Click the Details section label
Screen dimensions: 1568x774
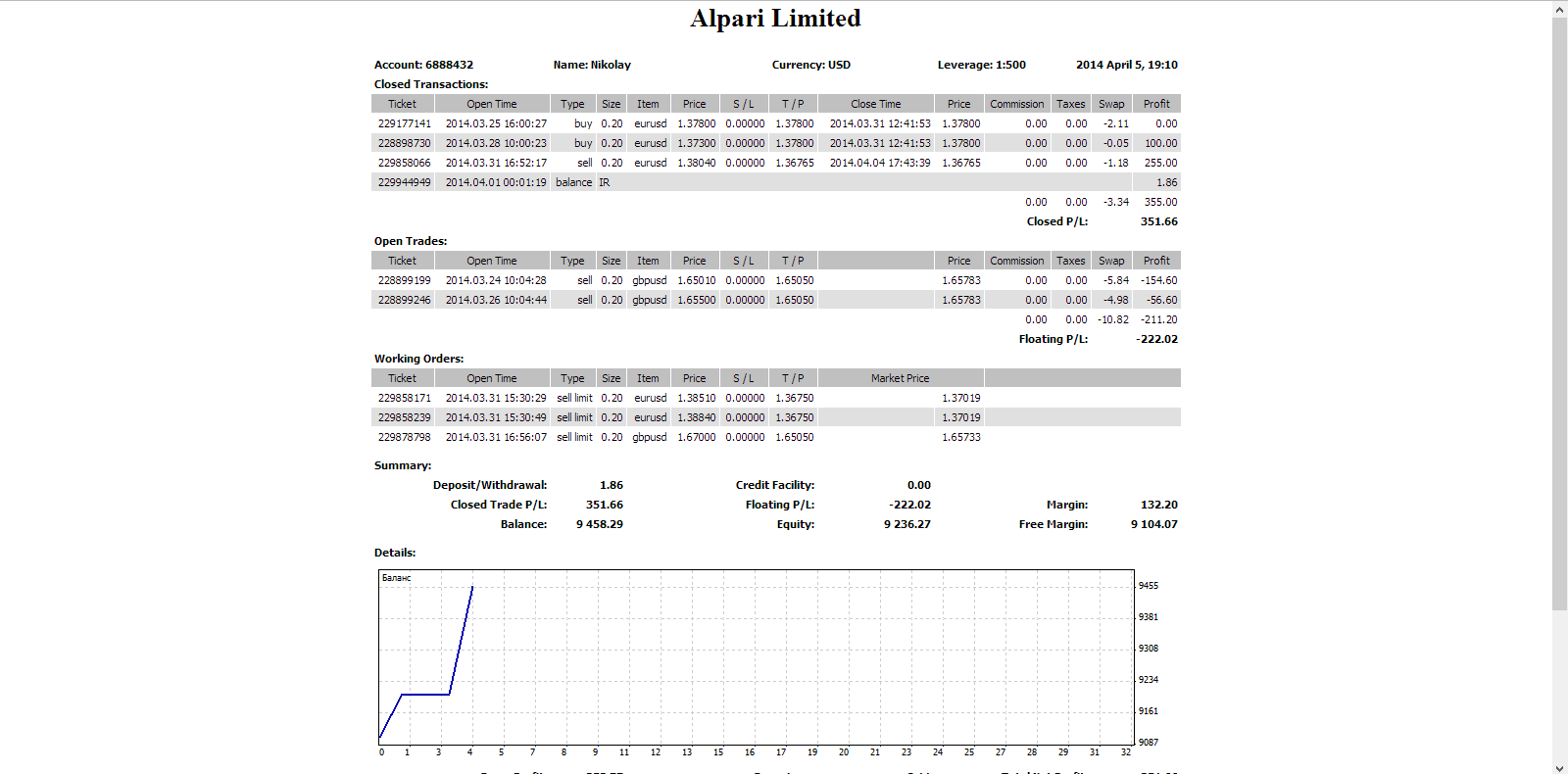pyautogui.click(x=395, y=553)
